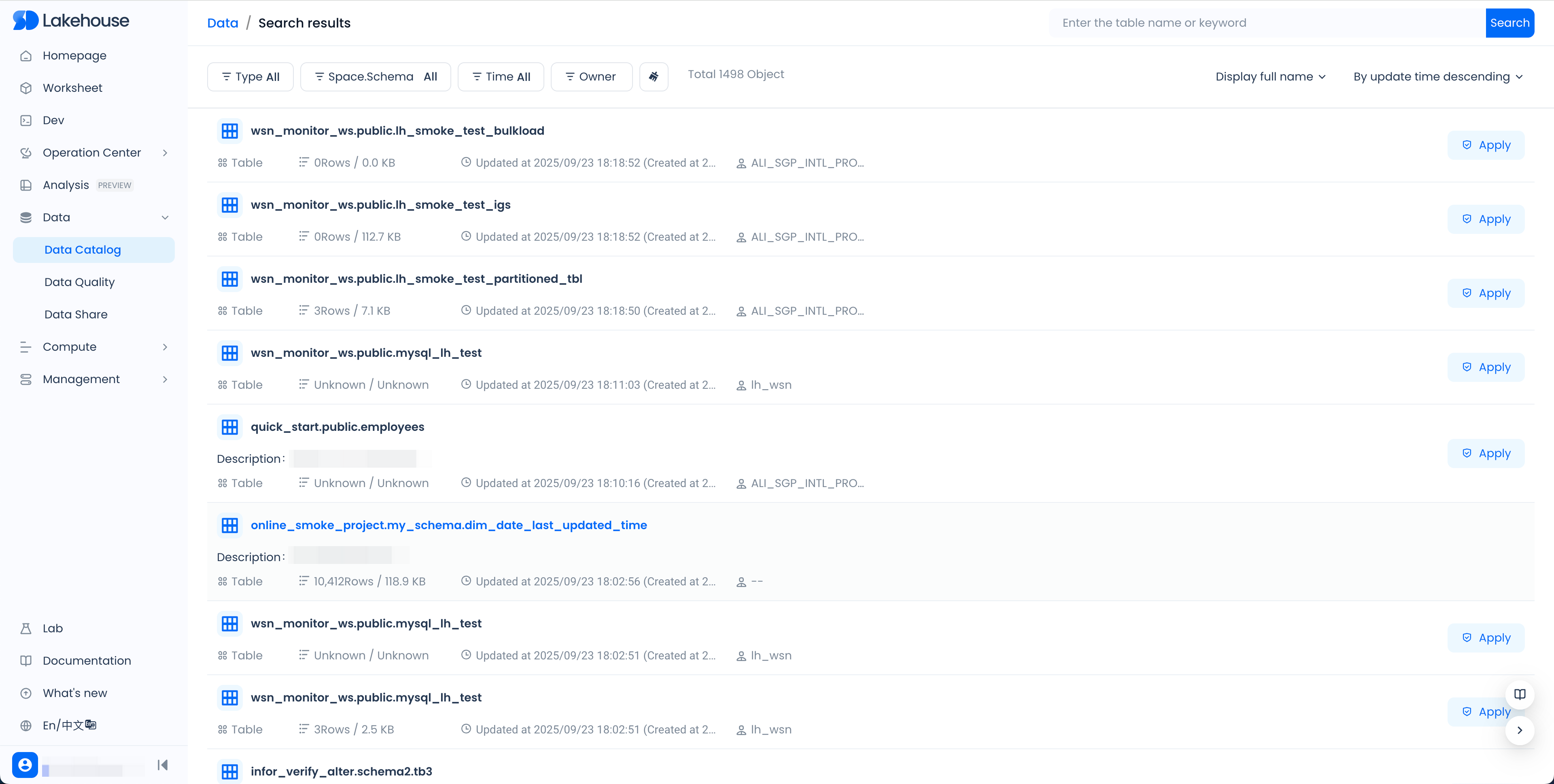Collapse sidebar with the bottom arrow icon
1554x784 pixels.
coord(162,765)
